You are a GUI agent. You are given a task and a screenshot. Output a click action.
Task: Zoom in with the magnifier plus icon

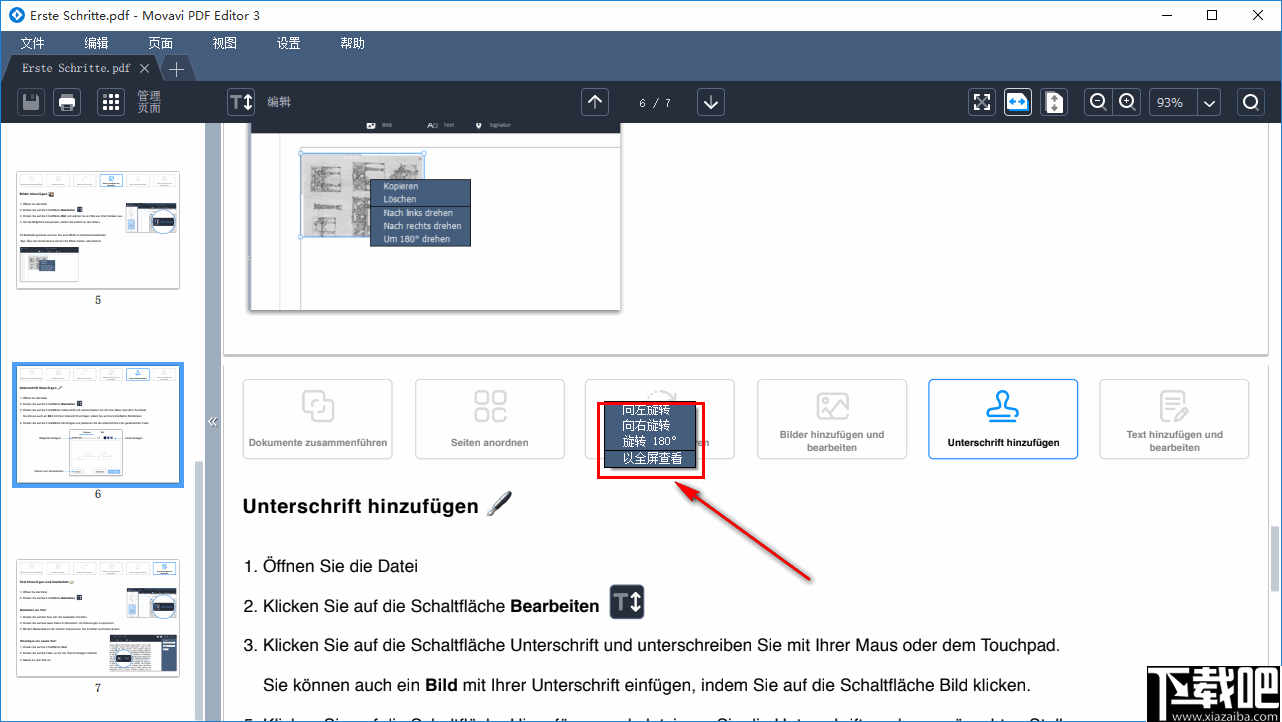[1126, 101]
